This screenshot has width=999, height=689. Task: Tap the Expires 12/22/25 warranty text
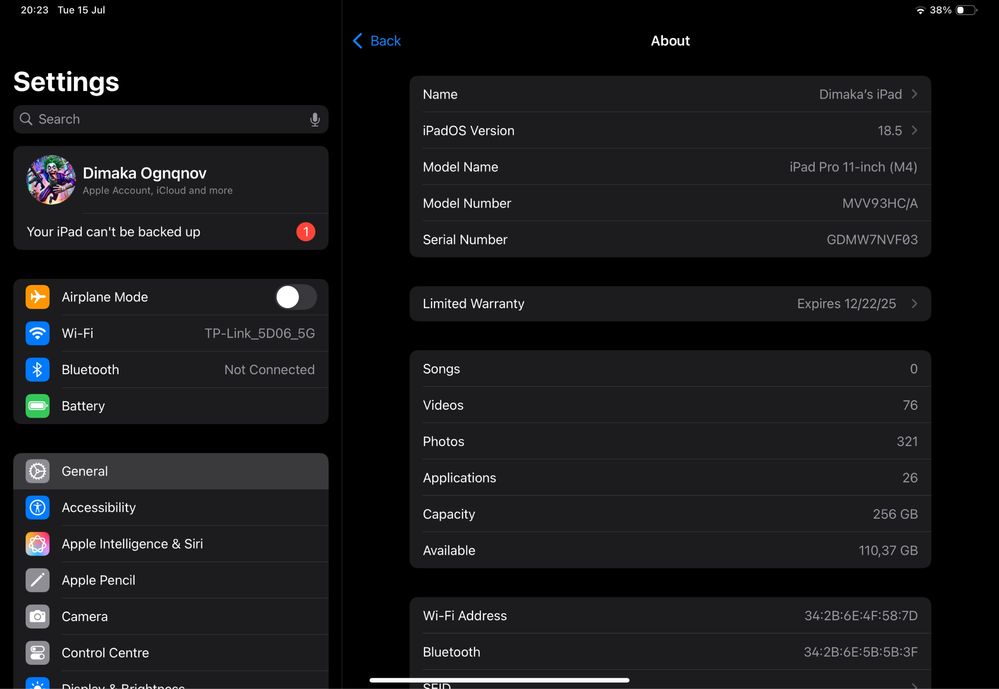pos(846,304)
